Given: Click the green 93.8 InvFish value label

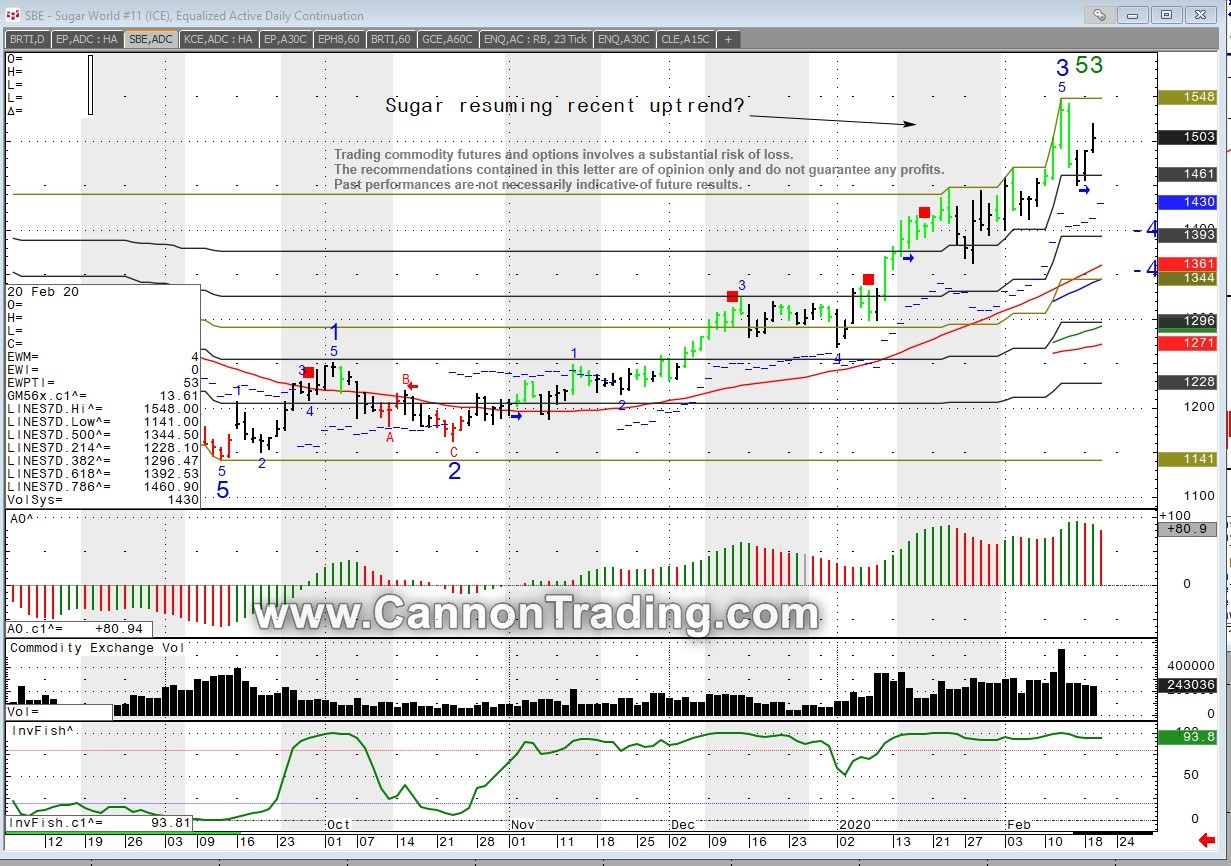Looking at the screenshot, I should click(x=1187, y=737).
